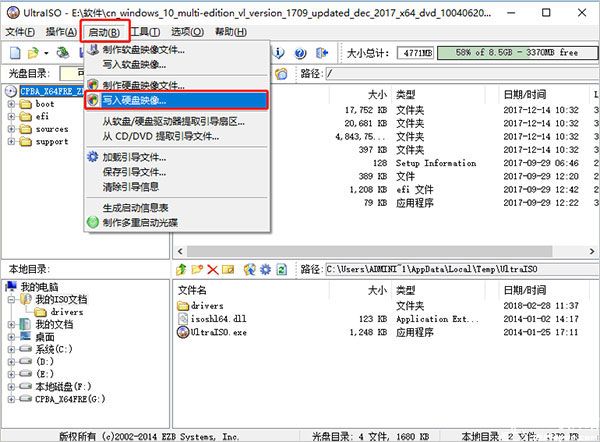
Task: Click the lower 文件名 column header
Action: (192, 290)
